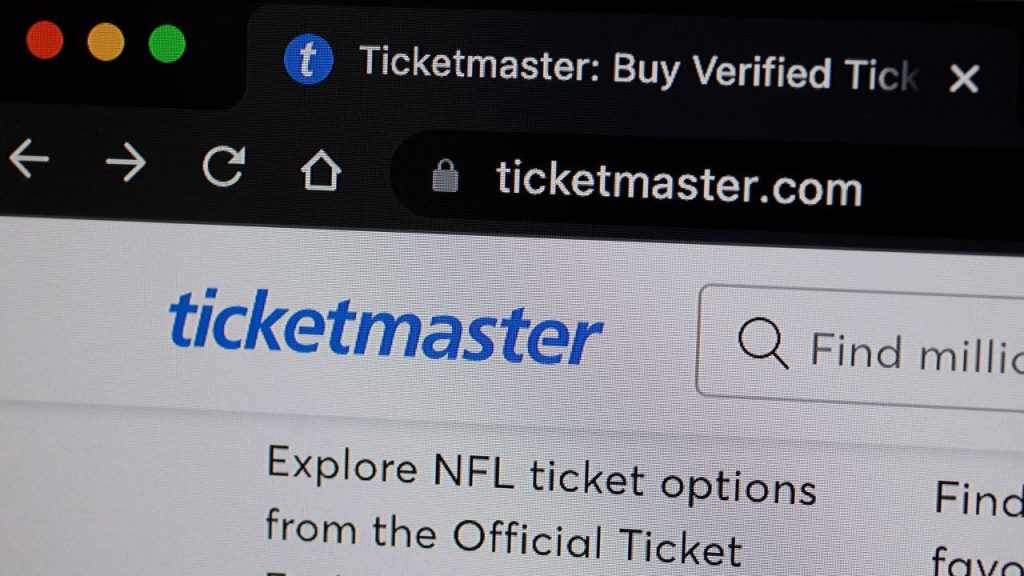Click the green fullscreen window dot
Viewport: 1024px width, 576px height.
pos(167,44)
